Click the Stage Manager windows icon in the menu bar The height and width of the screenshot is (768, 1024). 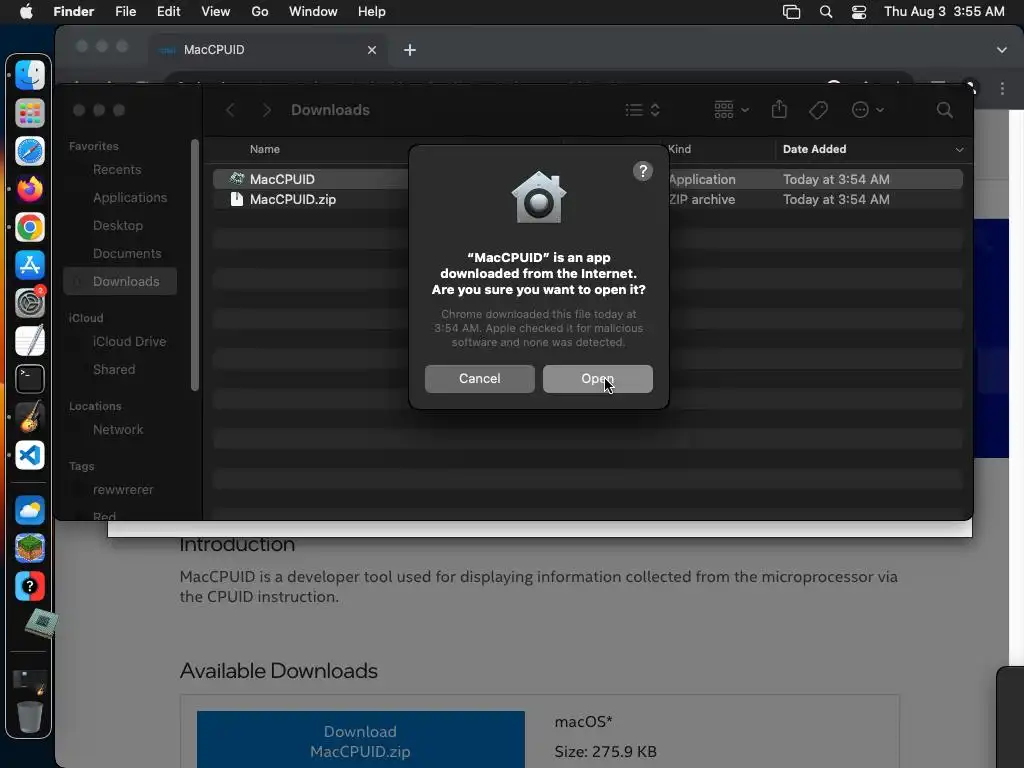[792, 12]
